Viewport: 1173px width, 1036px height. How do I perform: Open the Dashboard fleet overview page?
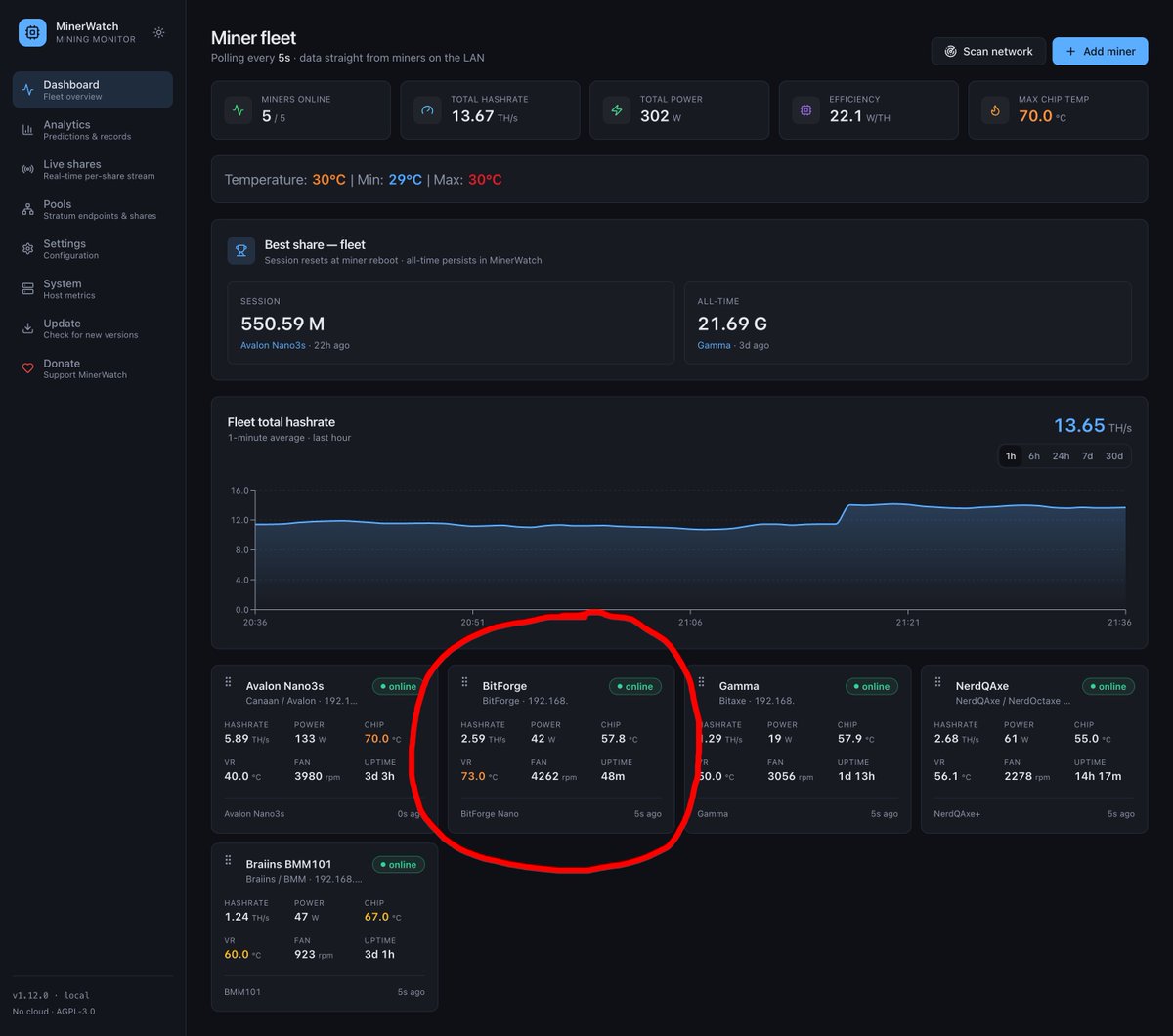click(93, 90)
